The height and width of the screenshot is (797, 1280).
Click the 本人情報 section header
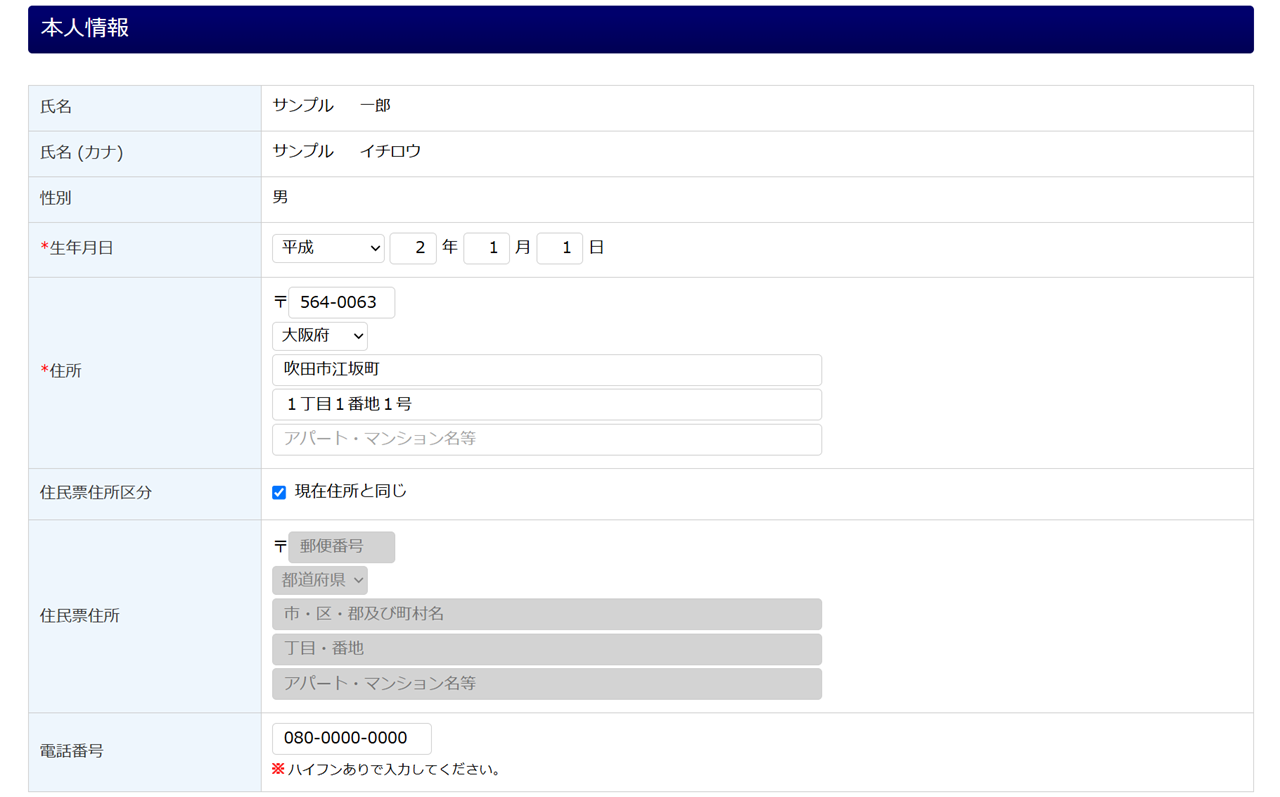pyautogui.click(x=640, y=29)
